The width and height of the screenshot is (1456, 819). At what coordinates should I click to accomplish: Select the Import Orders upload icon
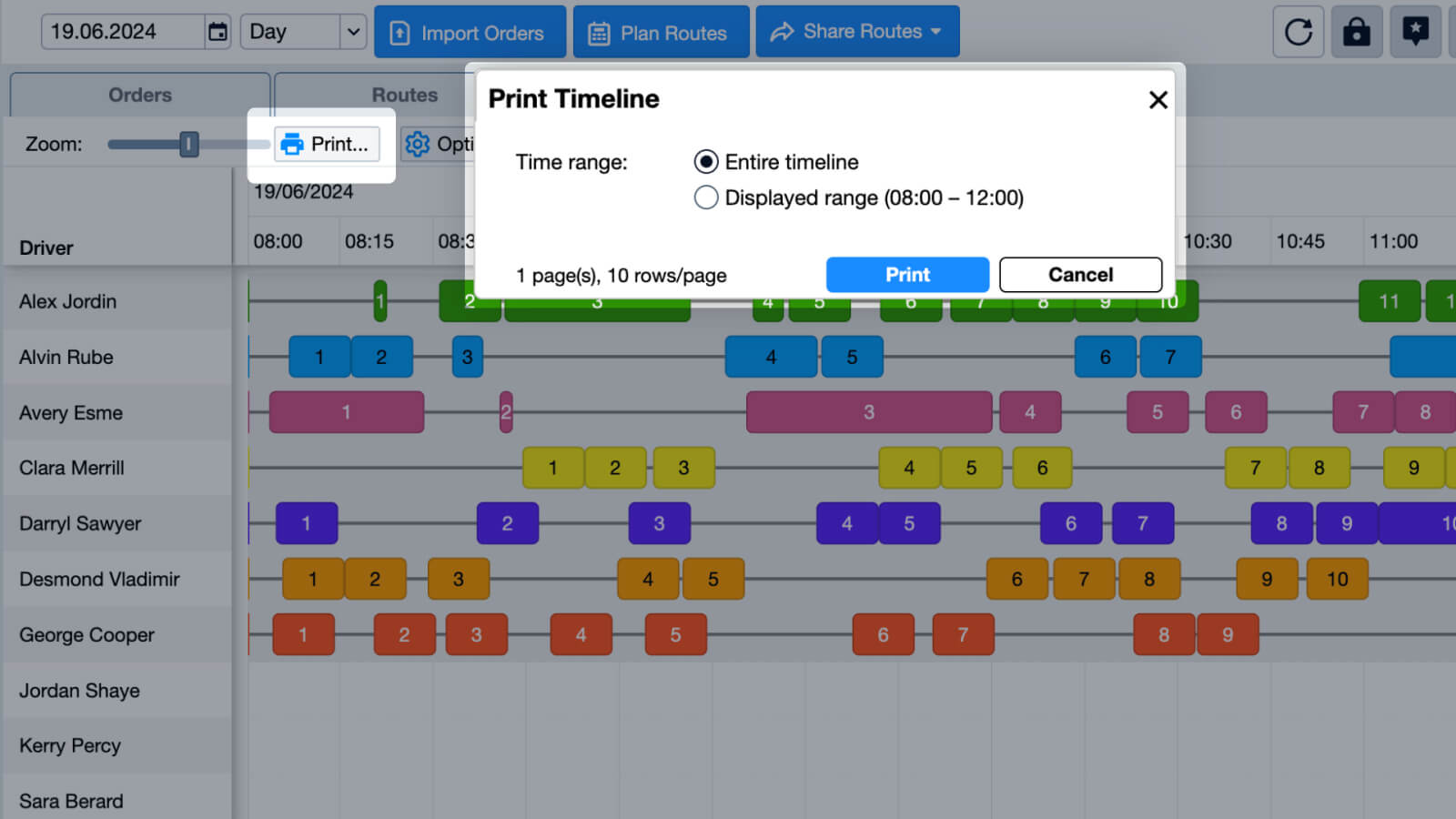[400, 32]
